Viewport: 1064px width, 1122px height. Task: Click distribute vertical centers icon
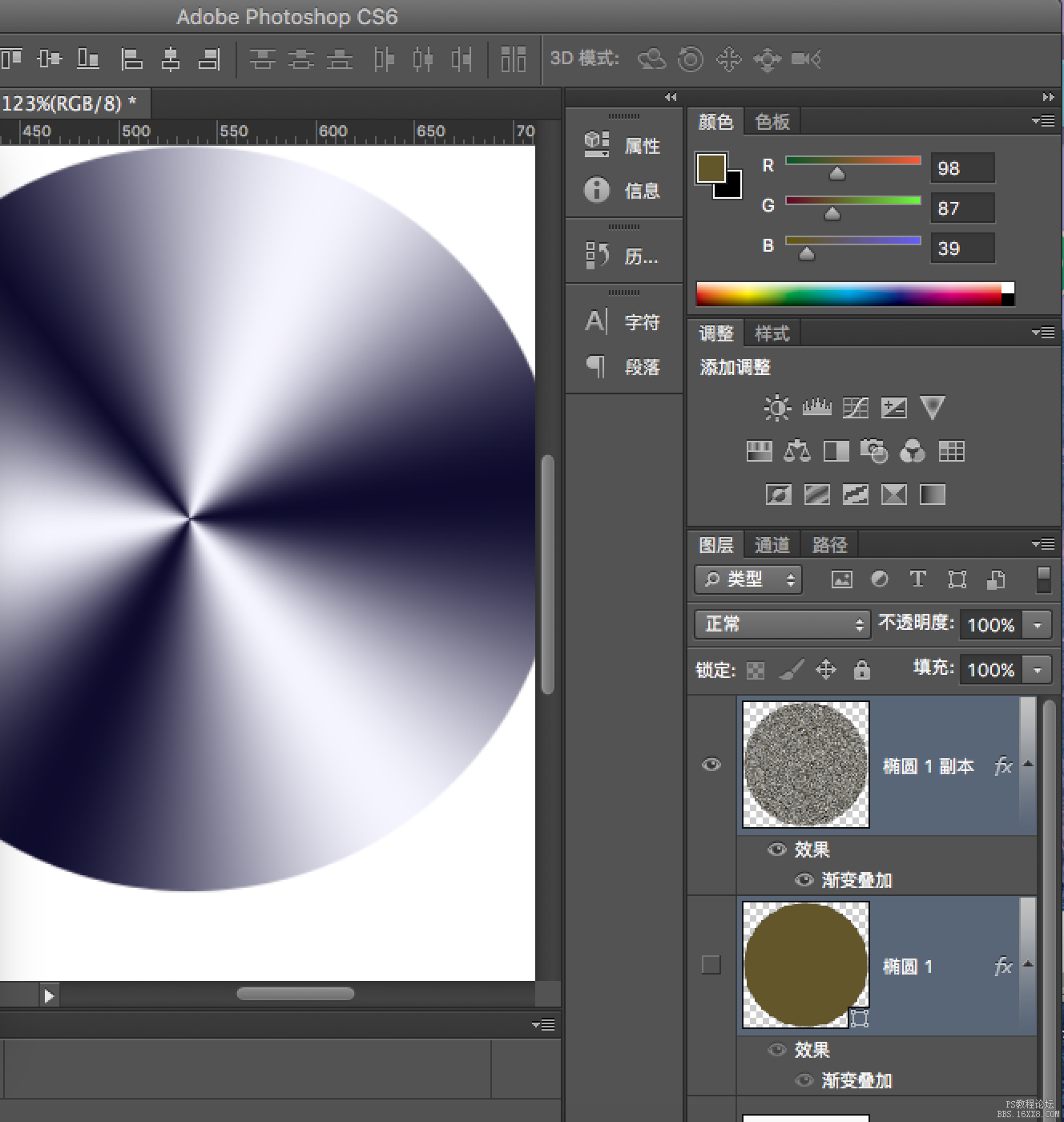300,59
